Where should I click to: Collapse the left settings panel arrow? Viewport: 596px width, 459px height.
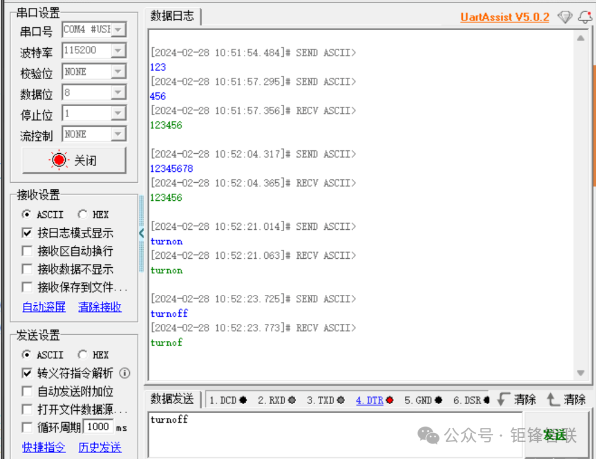[x=141, y=233]
